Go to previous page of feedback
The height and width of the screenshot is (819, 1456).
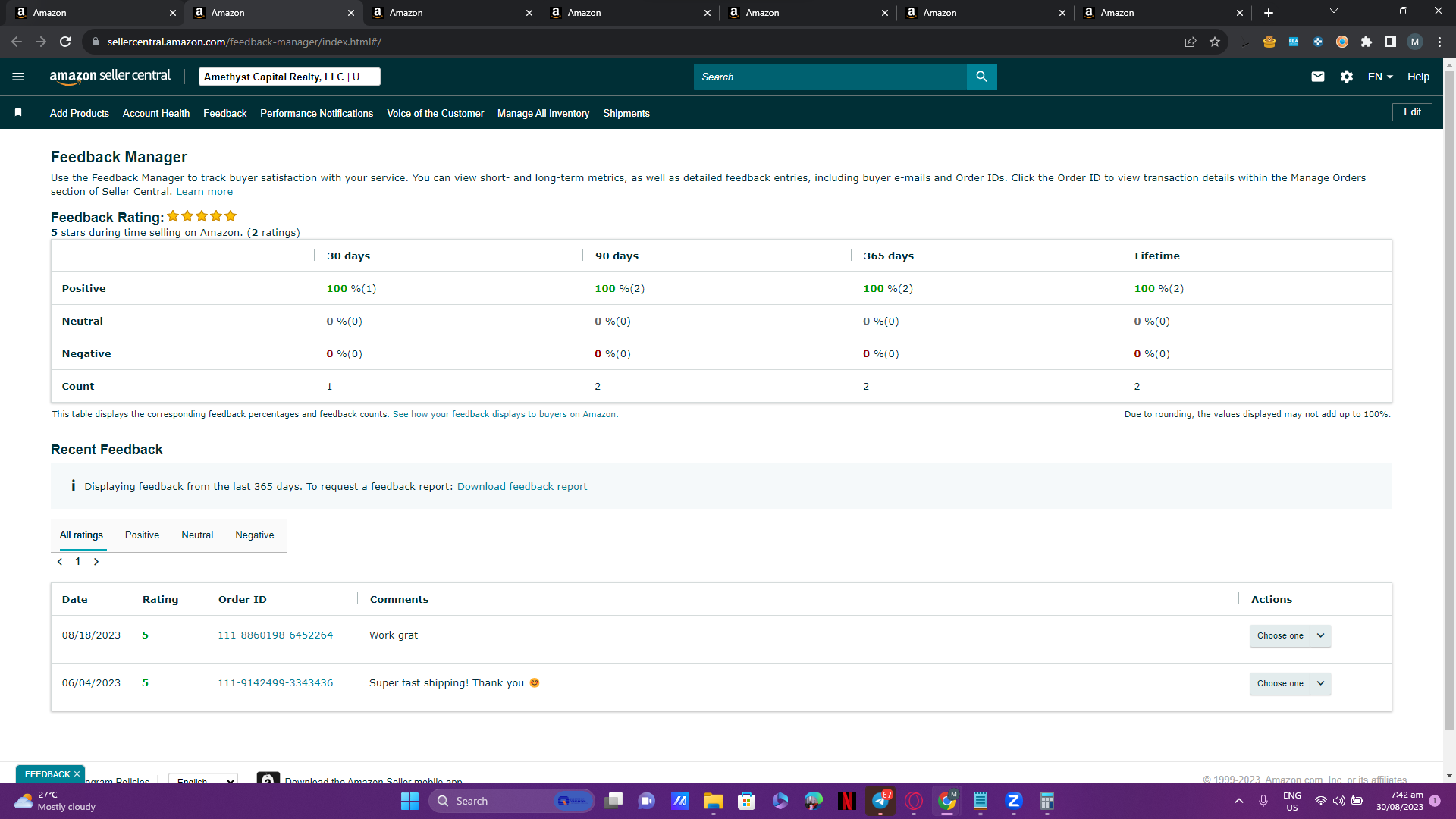60,562
